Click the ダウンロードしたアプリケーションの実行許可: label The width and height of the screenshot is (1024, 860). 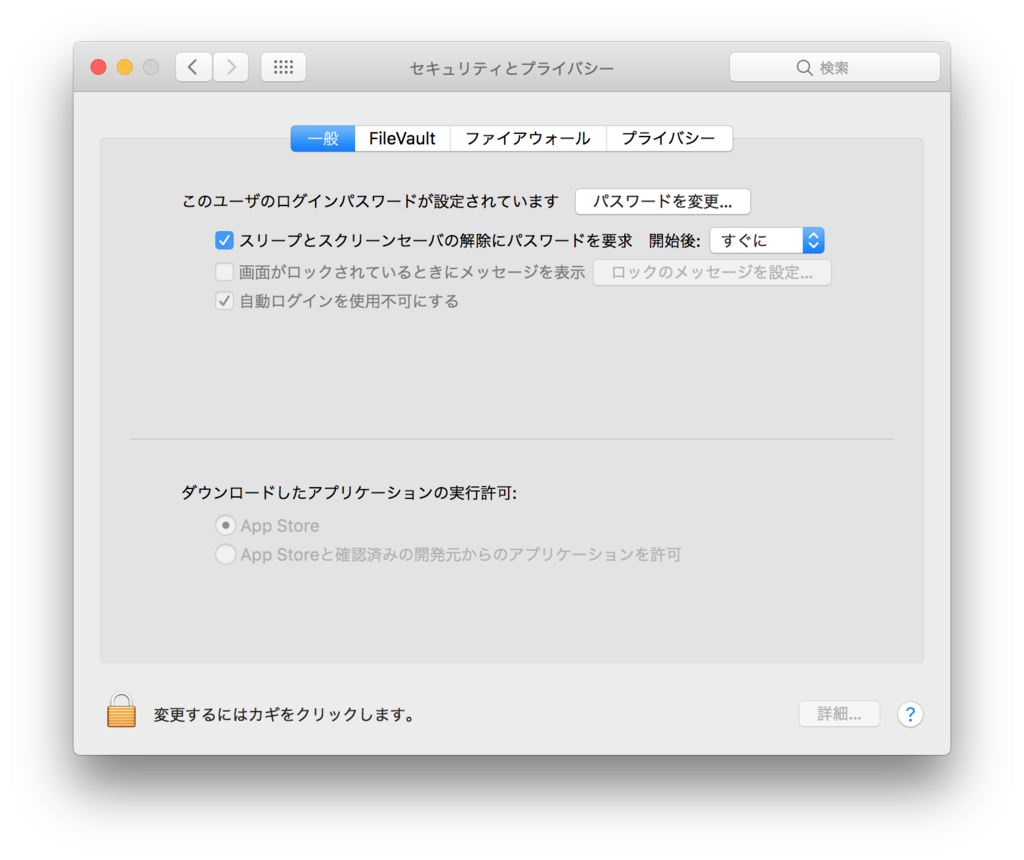(349, 493)
